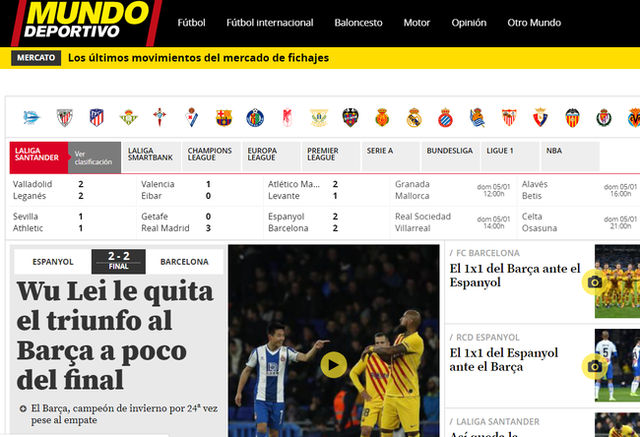Open the Mercato latest transfer movements link

tap(198, 57)
